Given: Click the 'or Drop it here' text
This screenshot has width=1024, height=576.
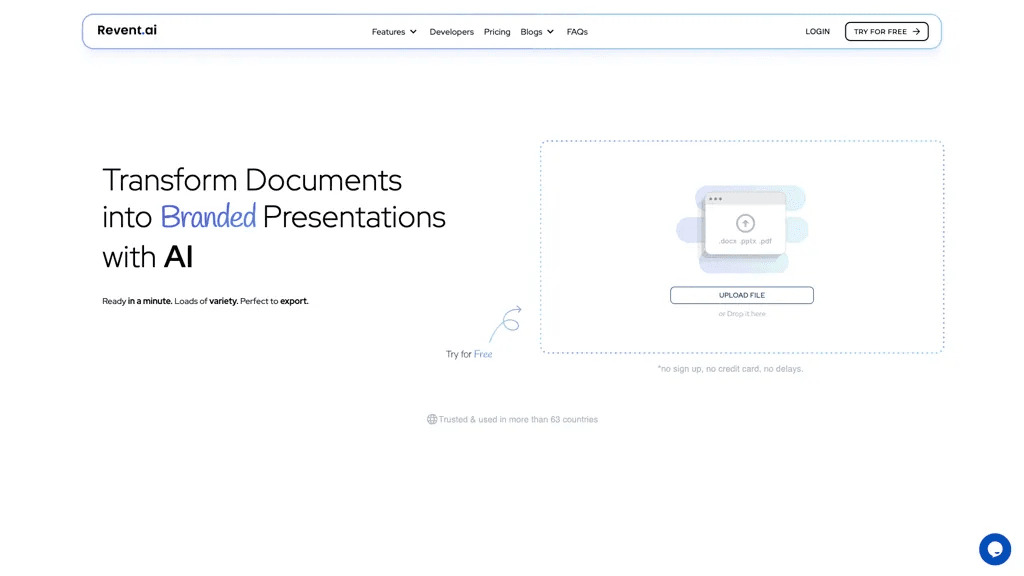Looking at the screenshot, I should pos(742,314).
